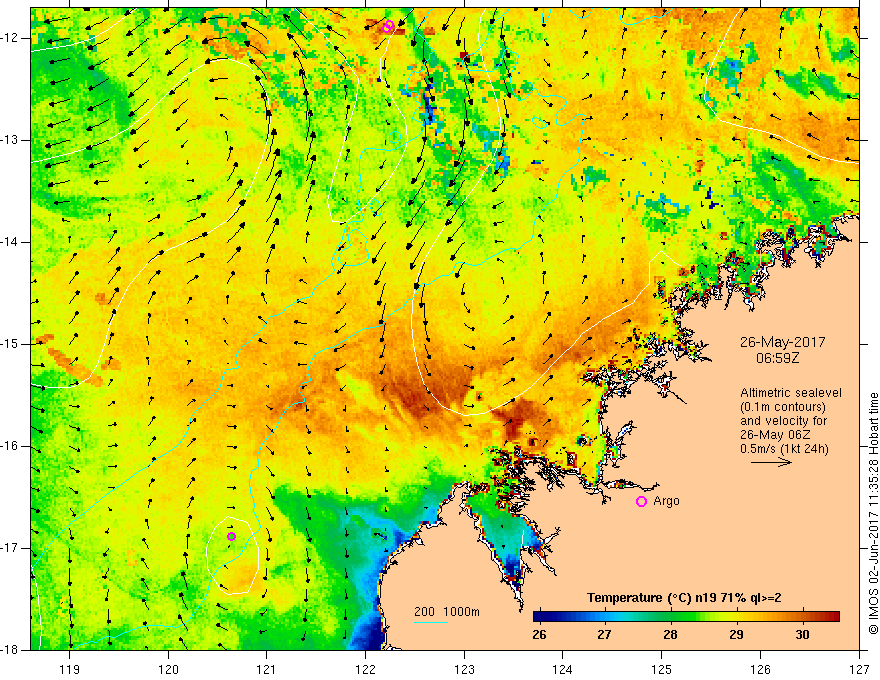Viewport: 880px width, 680px height.
Task: Click the '26-May-2017' date text
Action: [x=782, y=342]
